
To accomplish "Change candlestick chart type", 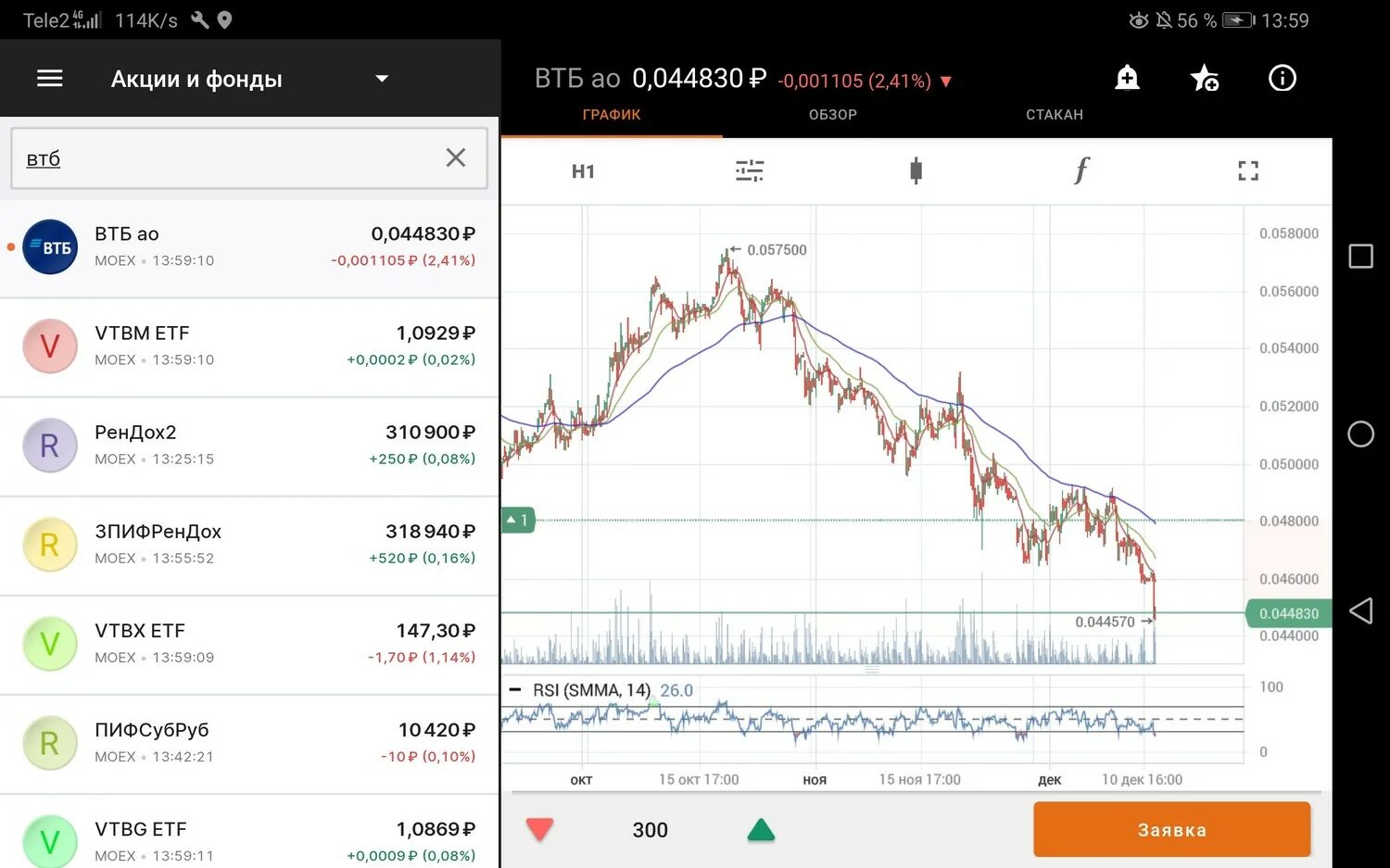I will 916,170.
